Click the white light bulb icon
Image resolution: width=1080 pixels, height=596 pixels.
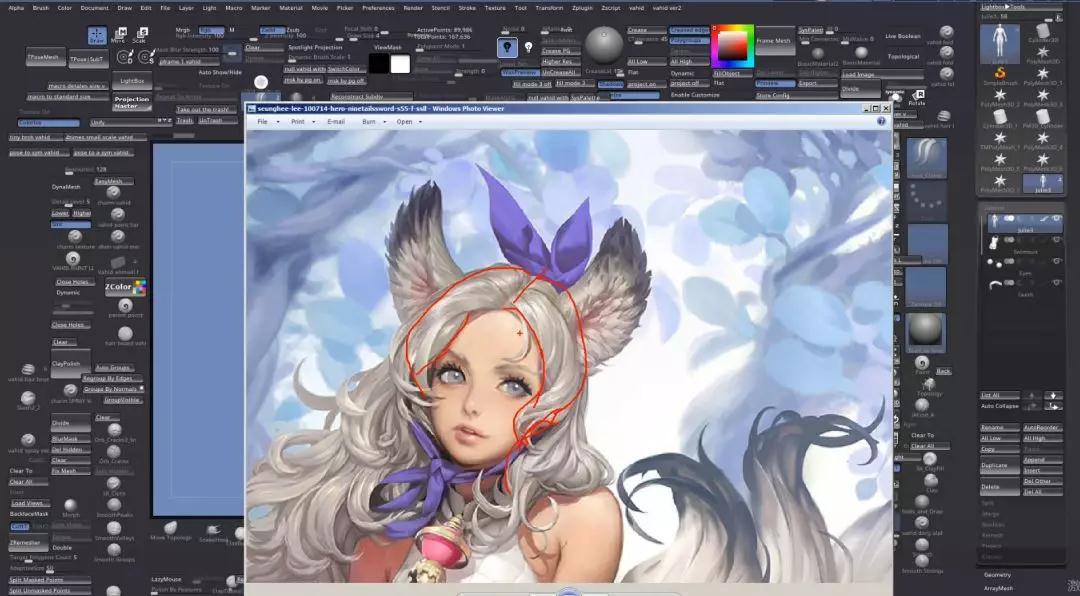point(528,48)
